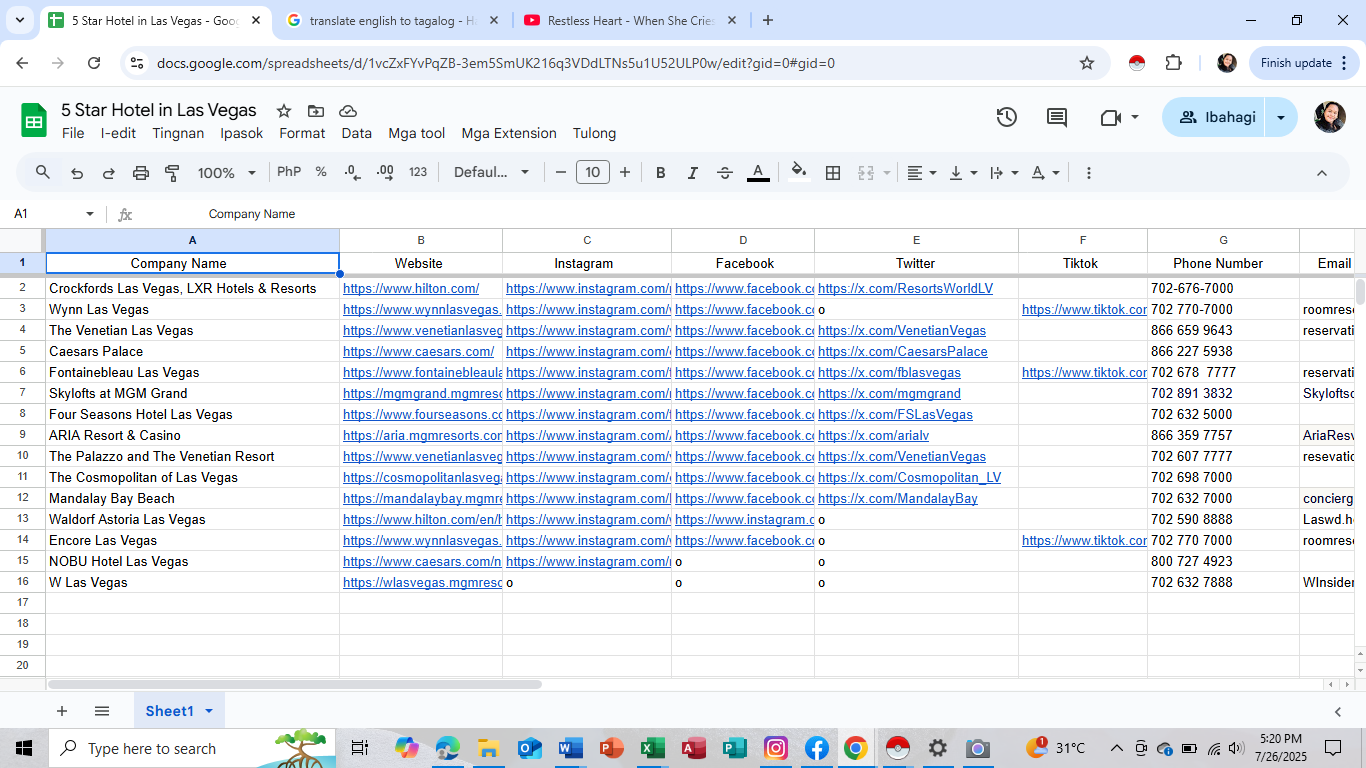1366x768 pixels.
Task: Increase the font size
Action: click(625, 173)
